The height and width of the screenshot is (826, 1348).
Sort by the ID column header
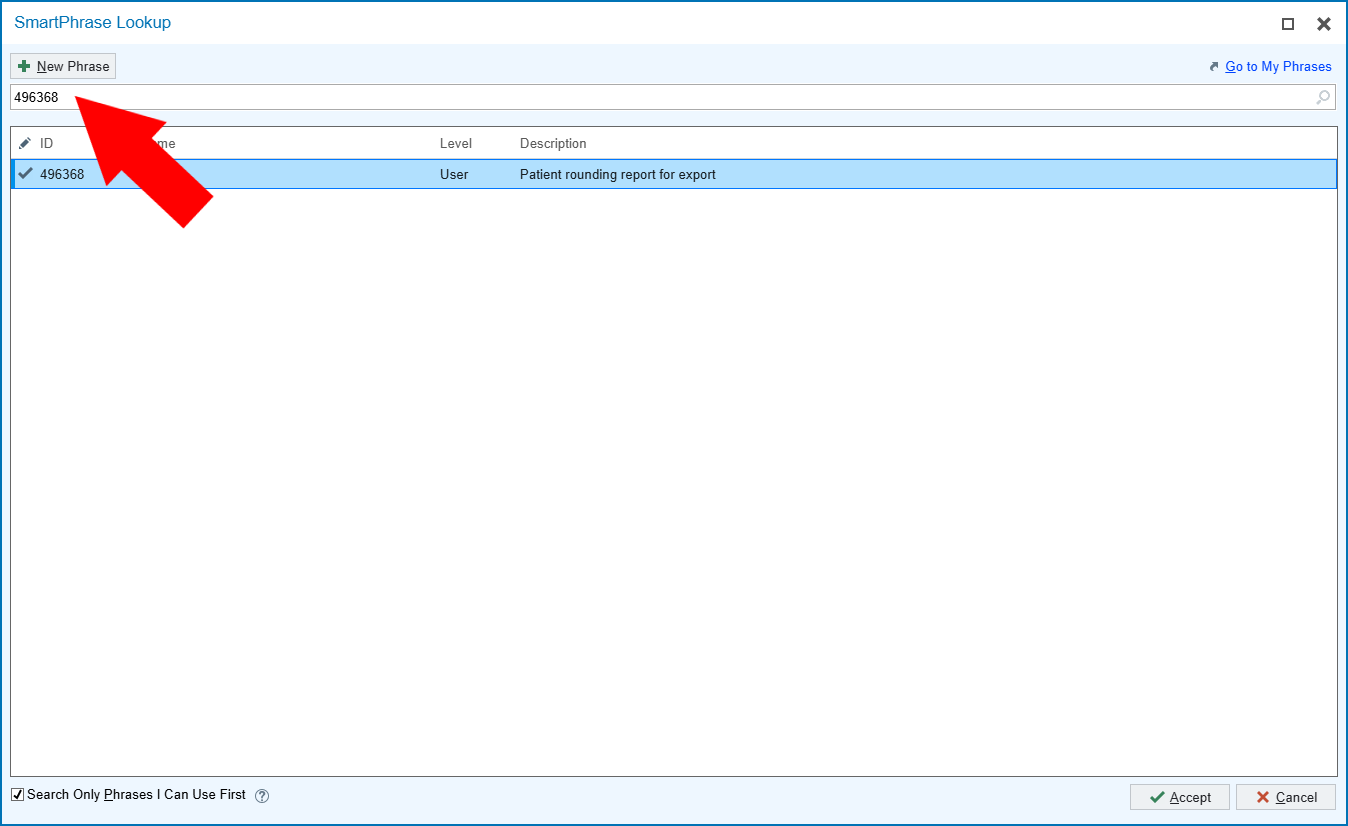point(47,143)
